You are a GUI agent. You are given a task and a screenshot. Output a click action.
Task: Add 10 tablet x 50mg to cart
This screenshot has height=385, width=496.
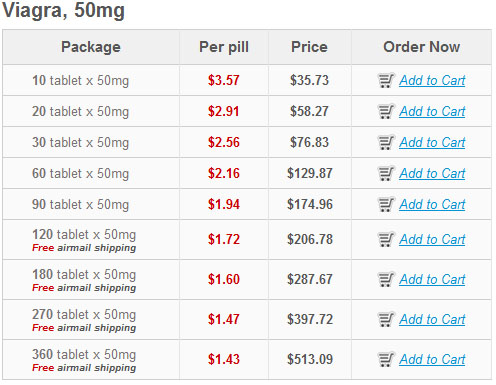pyautogui.click(x=432, y=80)
